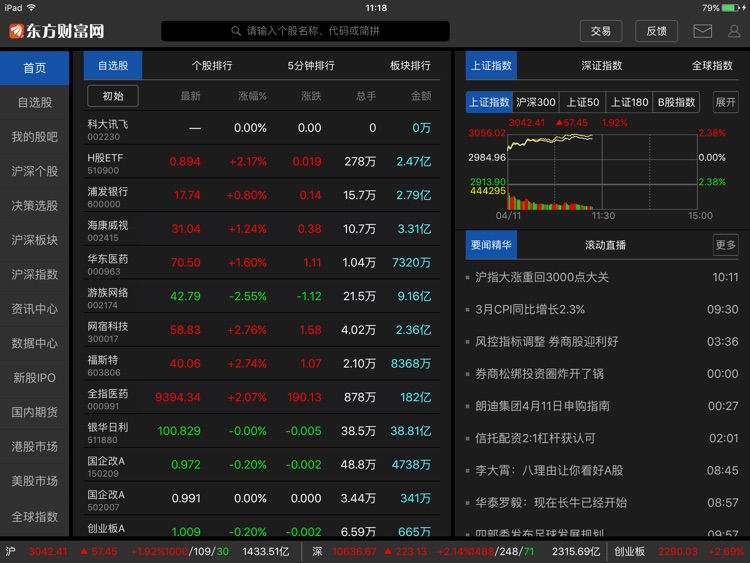Open 国内期货 in the sidebar
This screenshot has width=750, height=563.
tap(34, 412)
